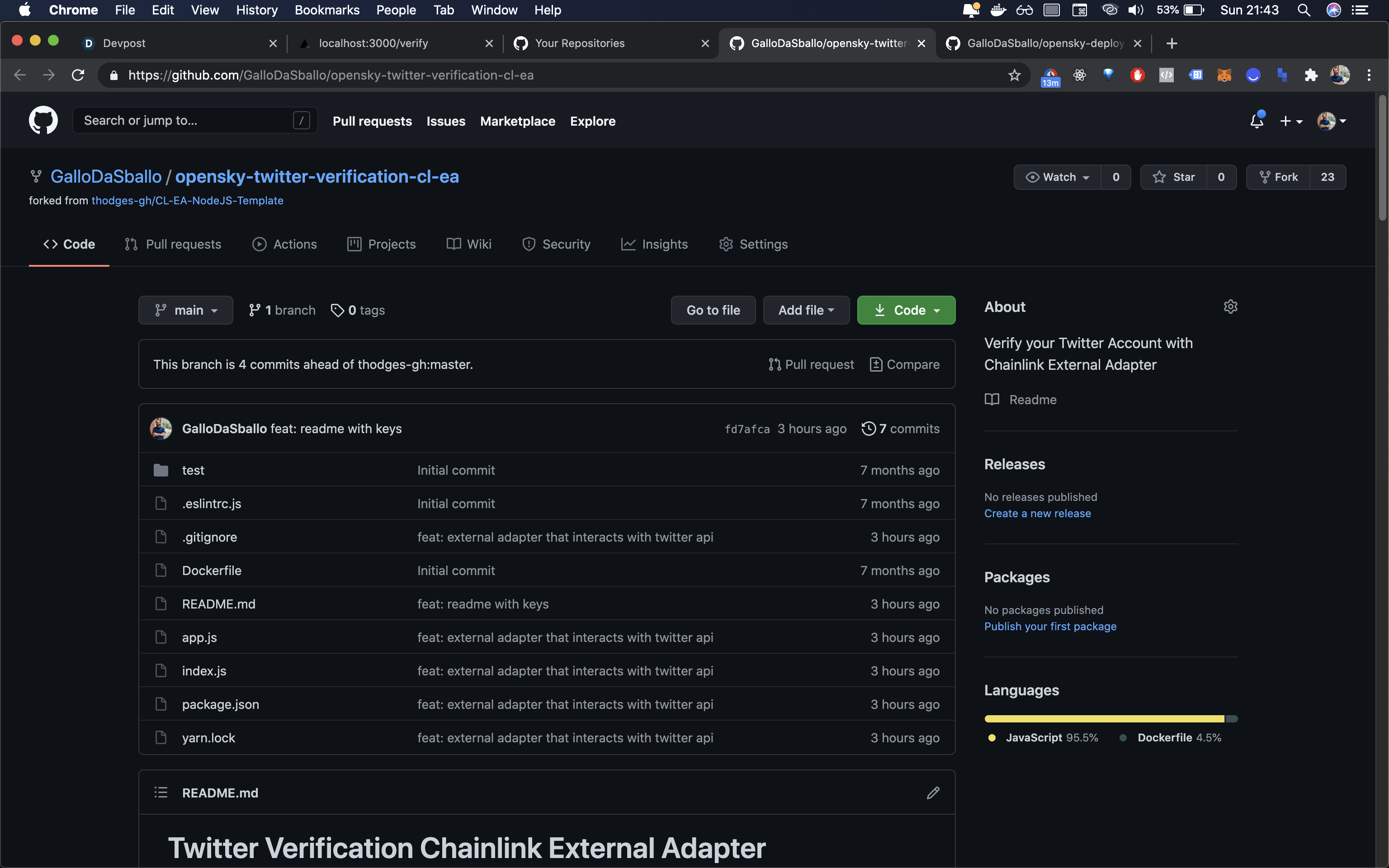Bookmark page with star icon in address bar
The image size is (1389, 868).
click(x=1014, y=75)
